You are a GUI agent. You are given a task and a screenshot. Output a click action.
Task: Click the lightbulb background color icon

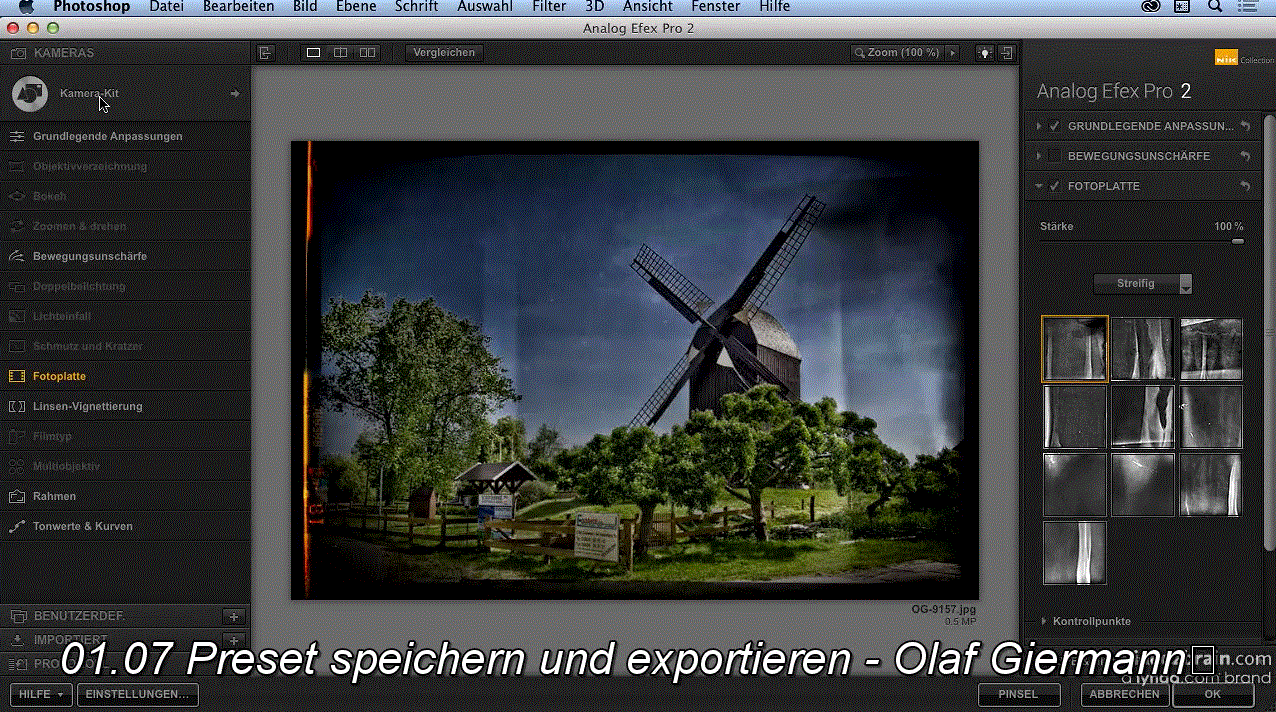pos(985,52)
